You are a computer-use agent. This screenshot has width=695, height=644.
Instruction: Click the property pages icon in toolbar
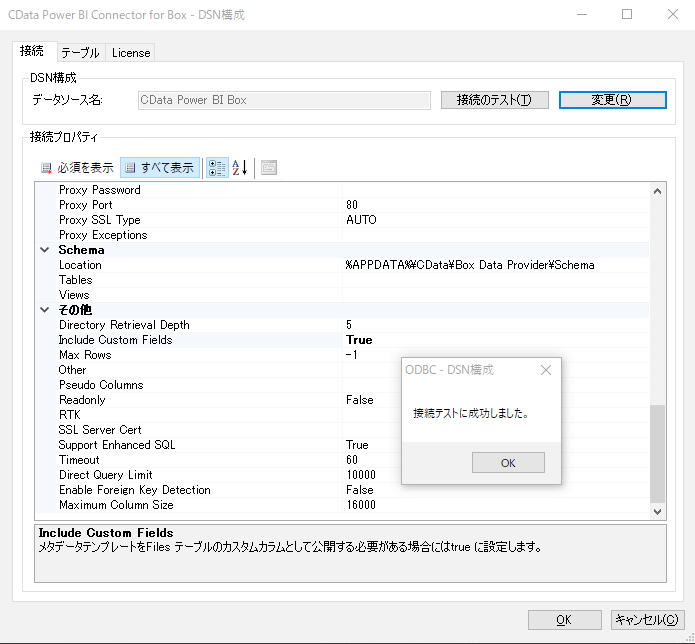point(269,168)
